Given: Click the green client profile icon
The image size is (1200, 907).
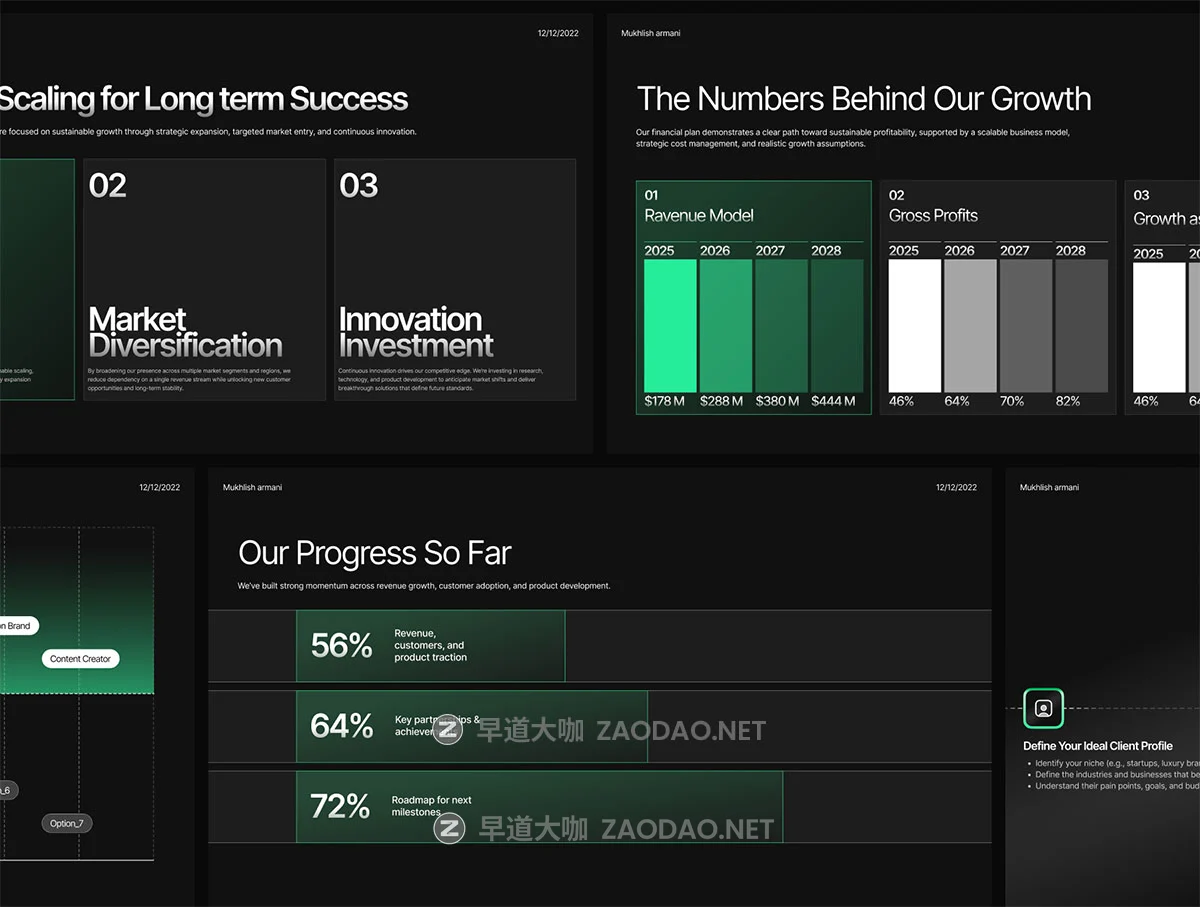Looking at the screenshot, I should coord(1043,708).
